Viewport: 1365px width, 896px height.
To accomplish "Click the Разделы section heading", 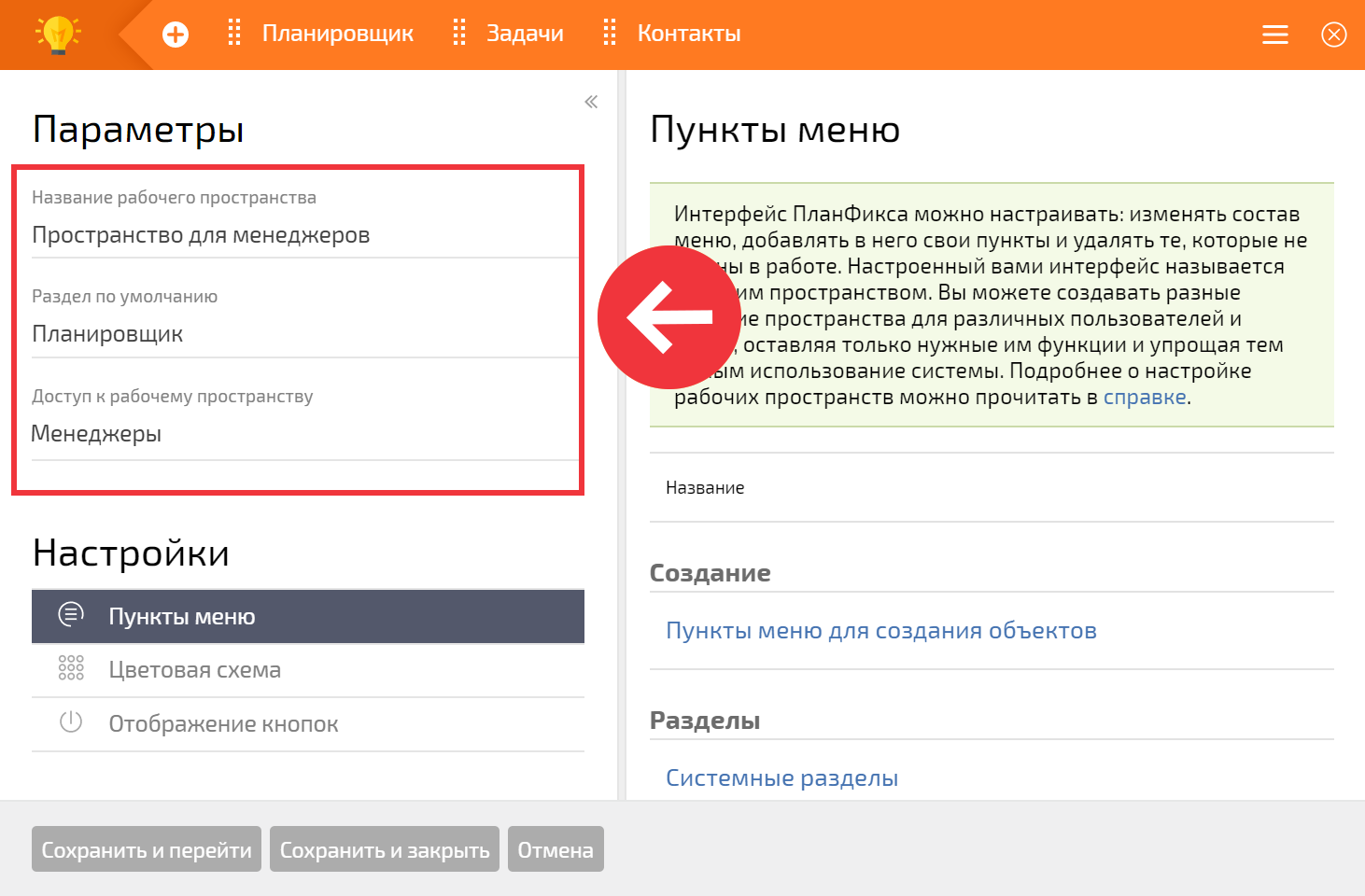I will pos(705,721).
